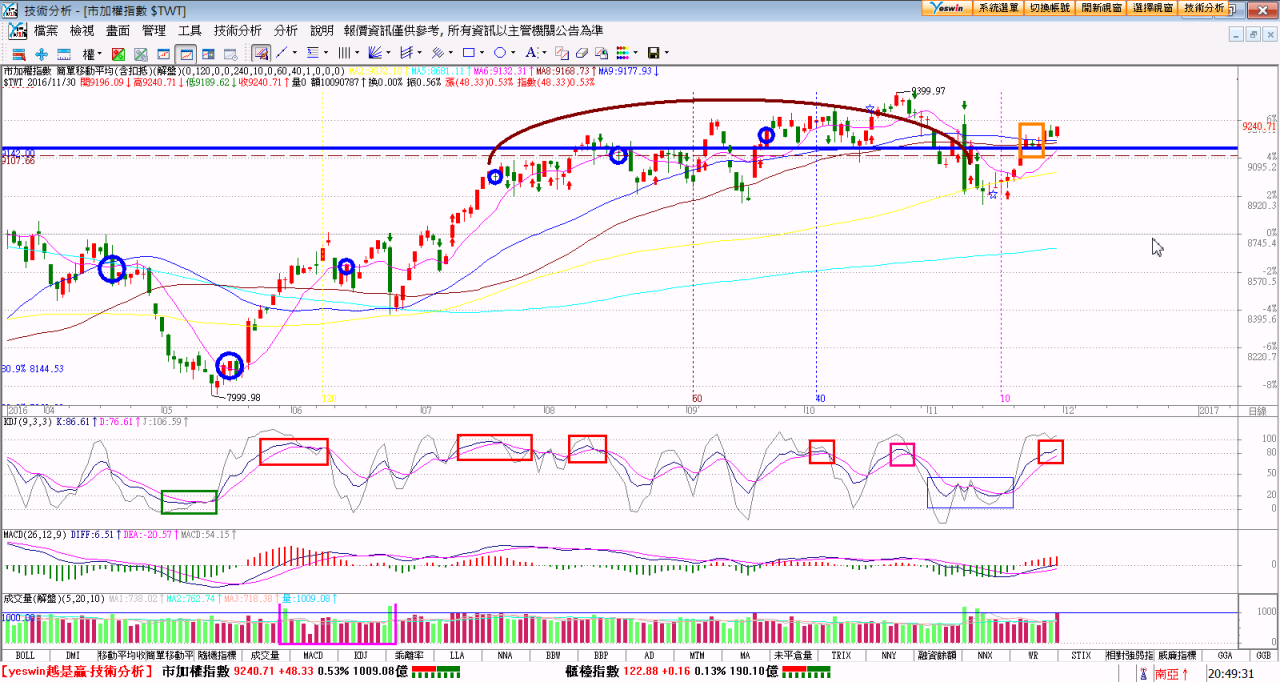The image size is (1280, 682).
Task: Switch to the MACD indicator tab
Action: coord(313,656)
